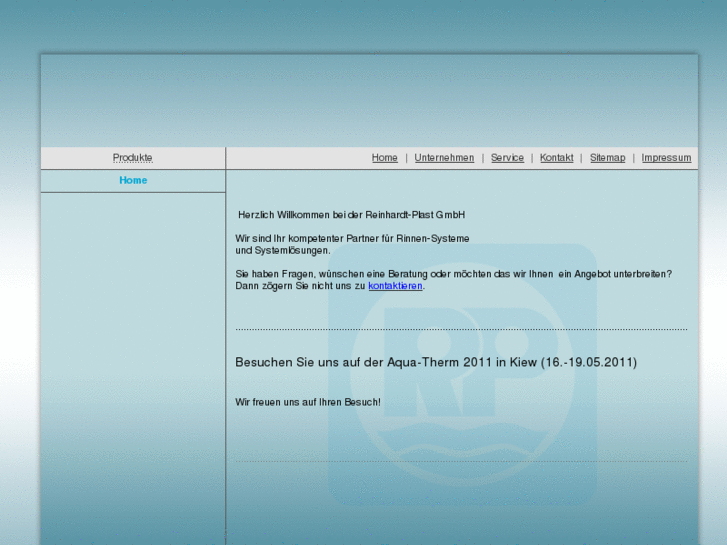Go to Home in the top navigation
Viewport: 727px width, 545px height.
coord(384,158)
